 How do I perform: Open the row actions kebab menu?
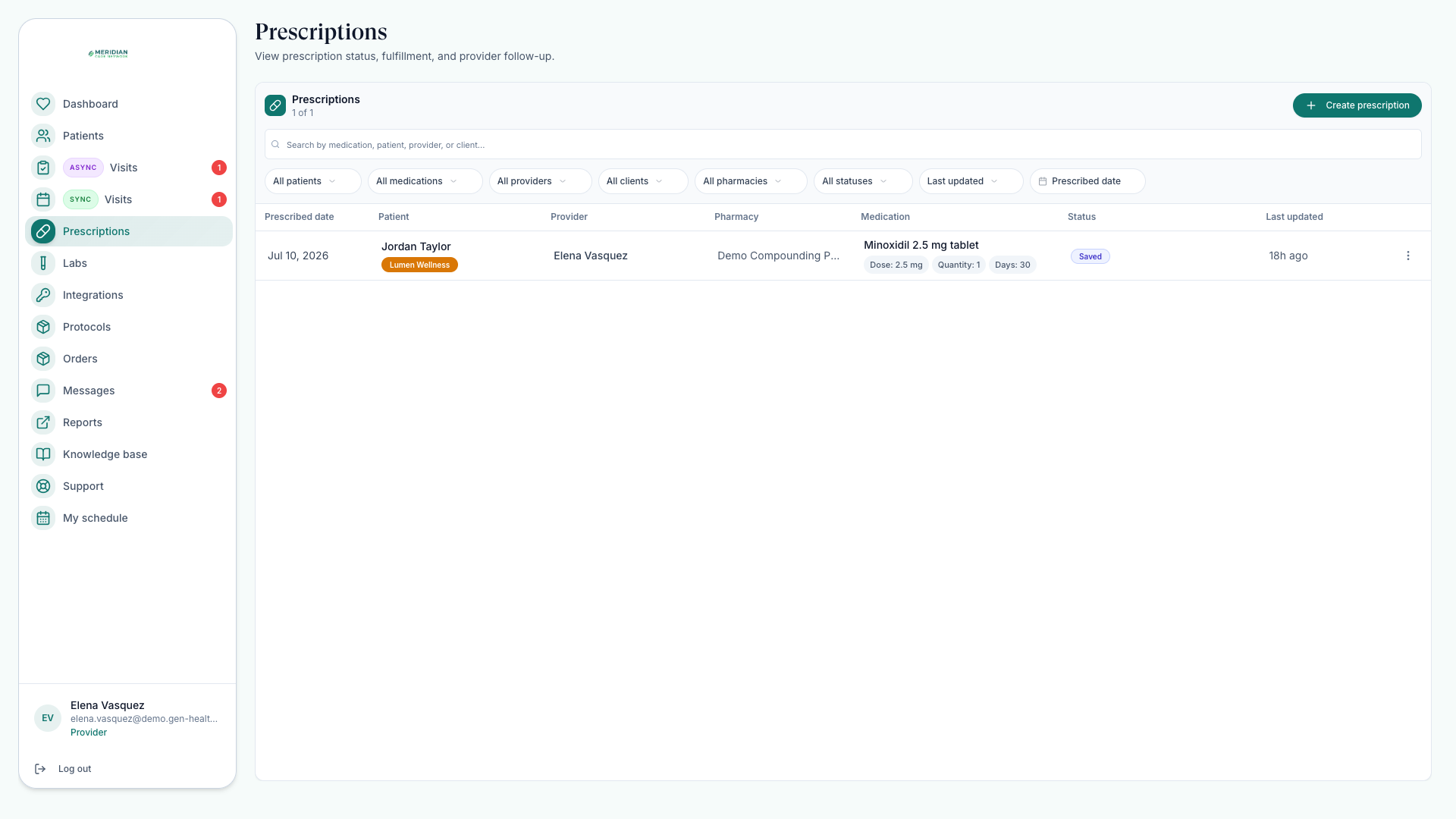[1408, 256]
